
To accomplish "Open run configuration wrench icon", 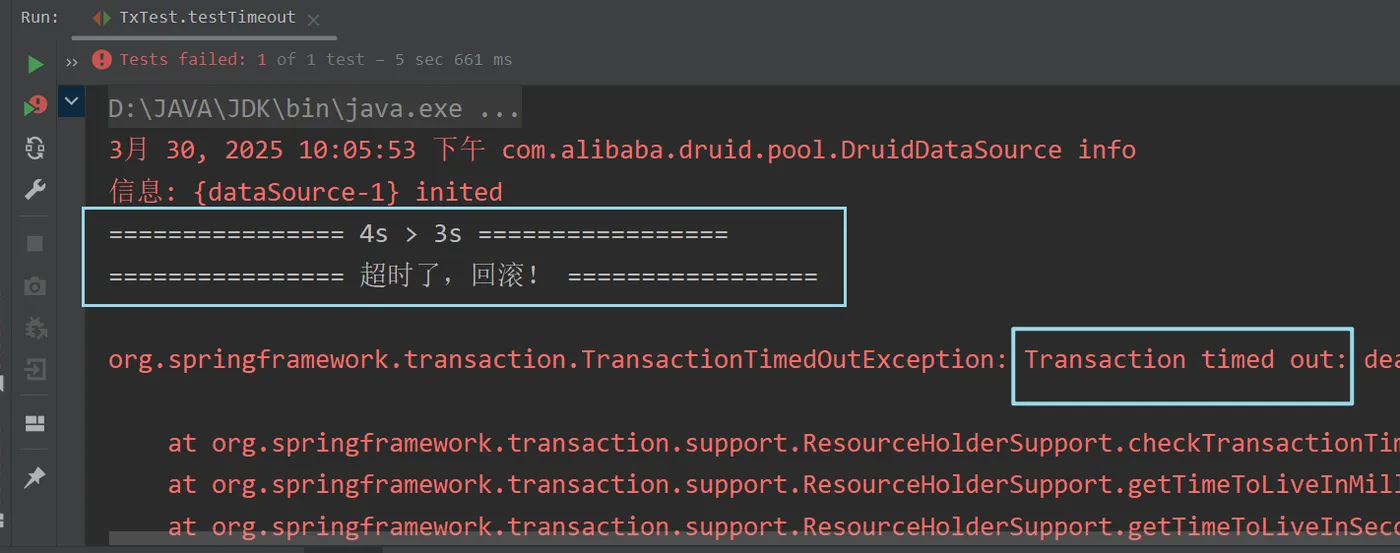I will click(35, 190).
